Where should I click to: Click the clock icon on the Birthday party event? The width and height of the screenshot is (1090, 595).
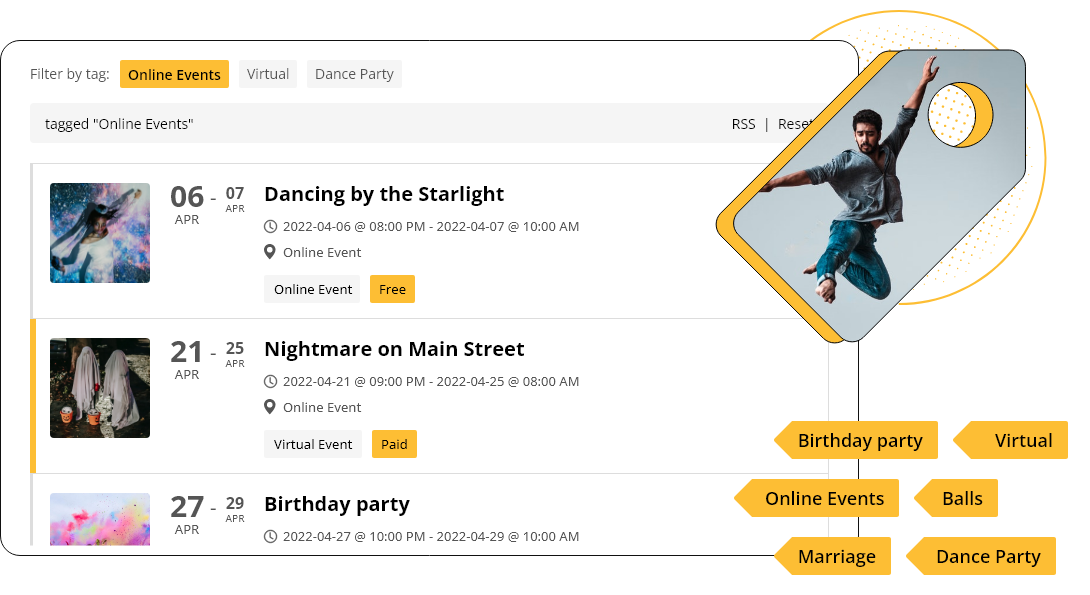pyautogui.click(x=269, y=536)
